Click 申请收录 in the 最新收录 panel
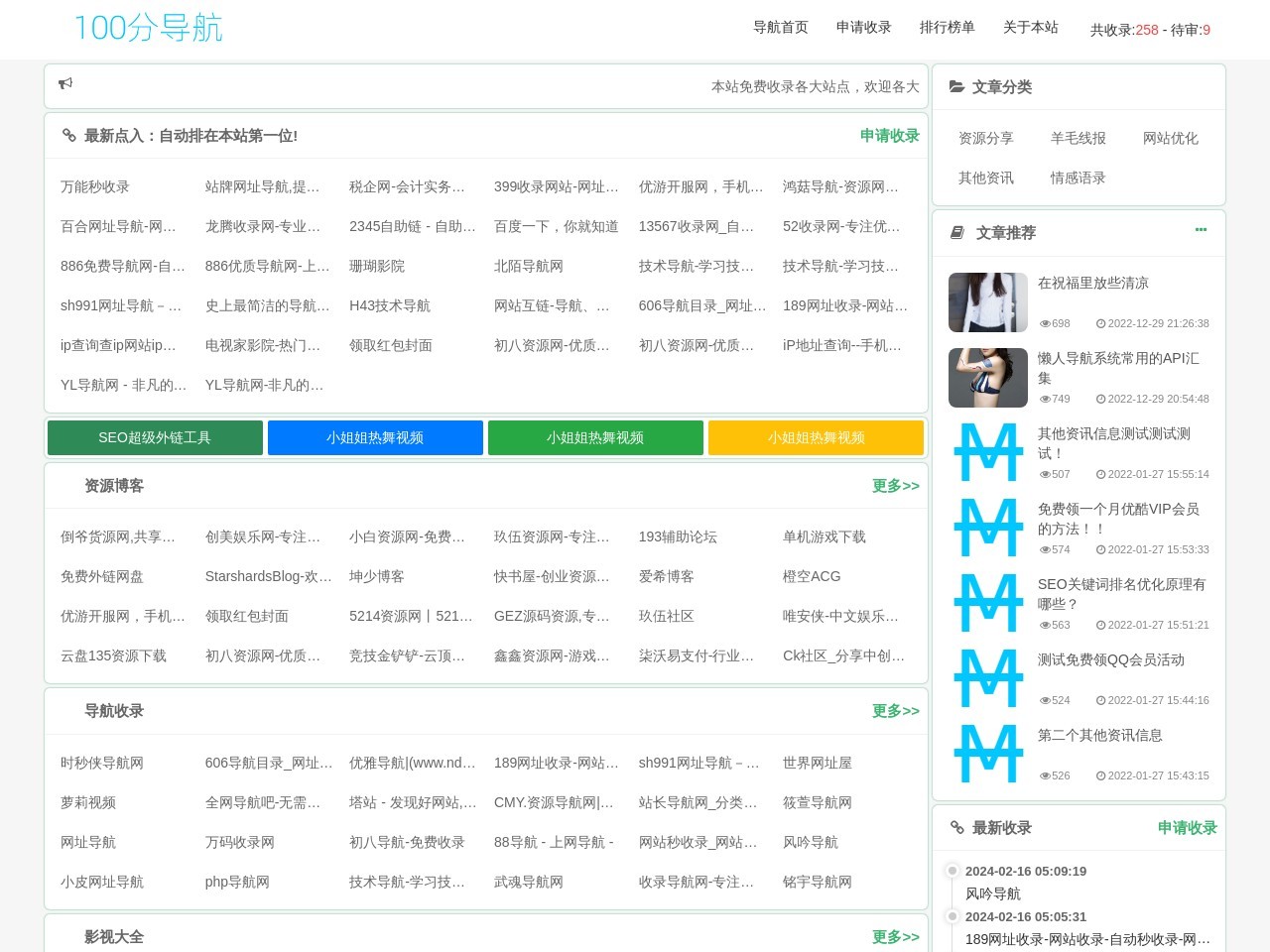 (x=1187, y=828)
